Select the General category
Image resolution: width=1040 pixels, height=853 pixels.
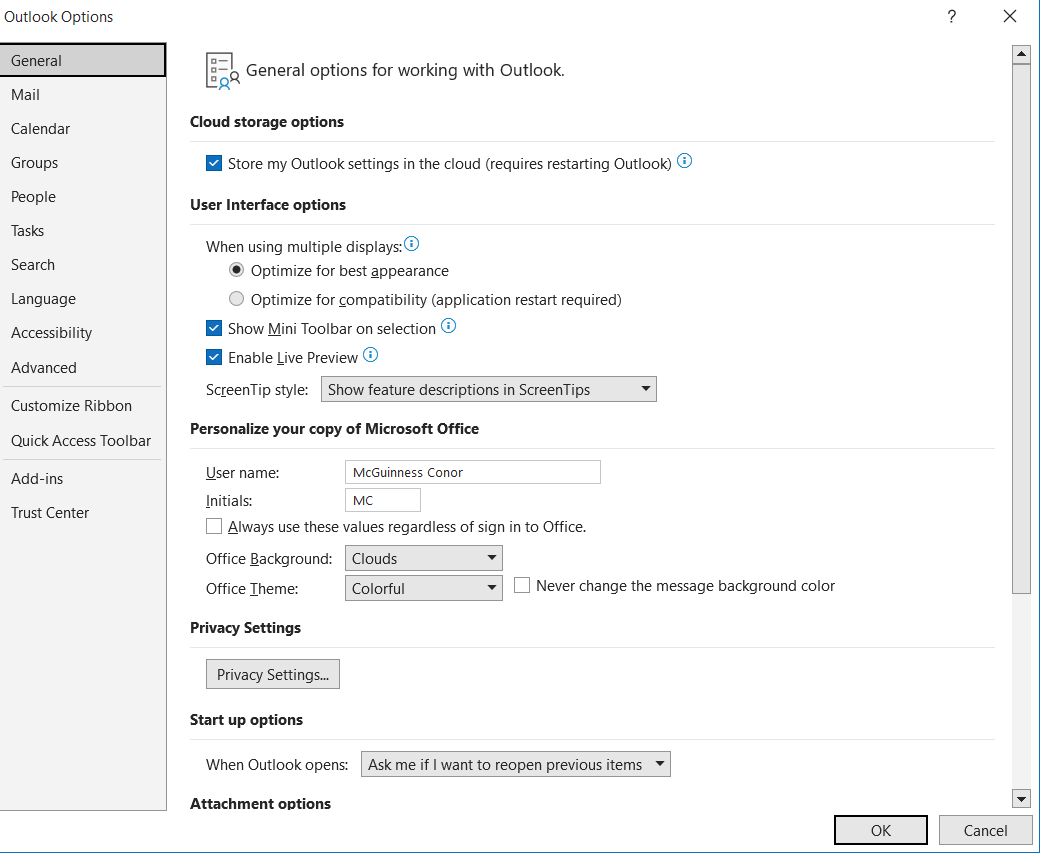[83, 60]
